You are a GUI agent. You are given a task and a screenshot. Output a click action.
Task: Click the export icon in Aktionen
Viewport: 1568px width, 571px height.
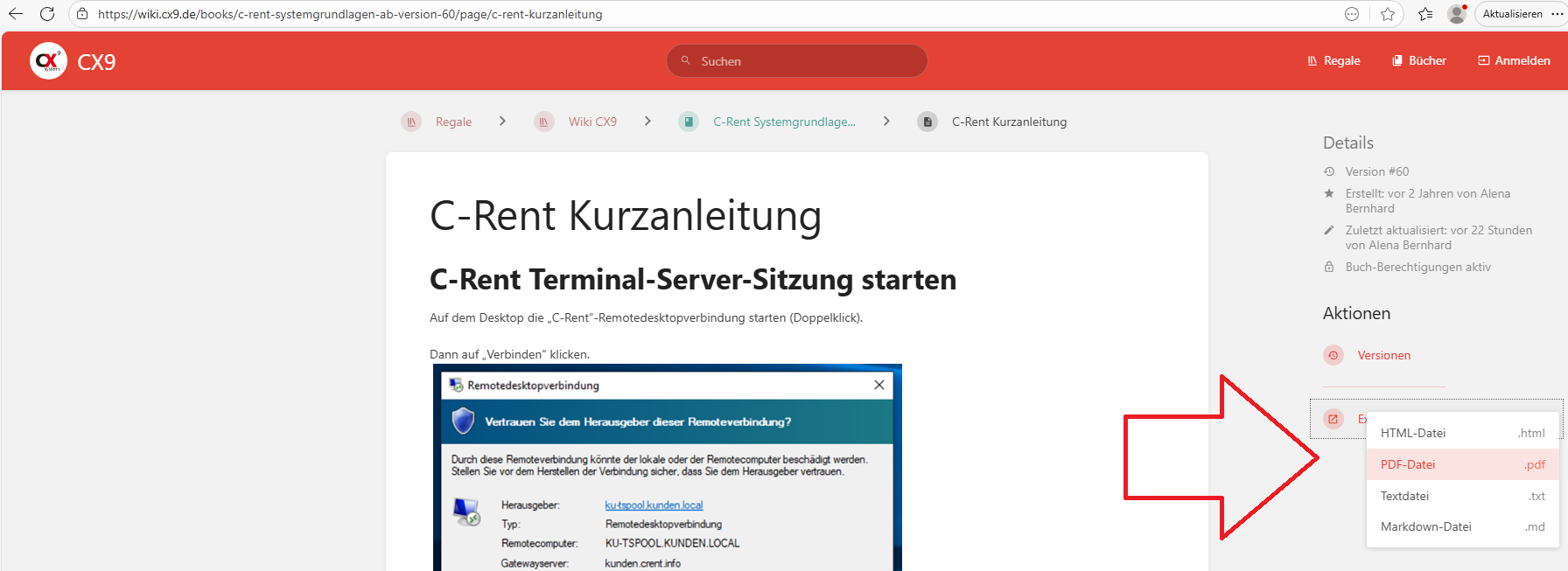point(1333,419)
